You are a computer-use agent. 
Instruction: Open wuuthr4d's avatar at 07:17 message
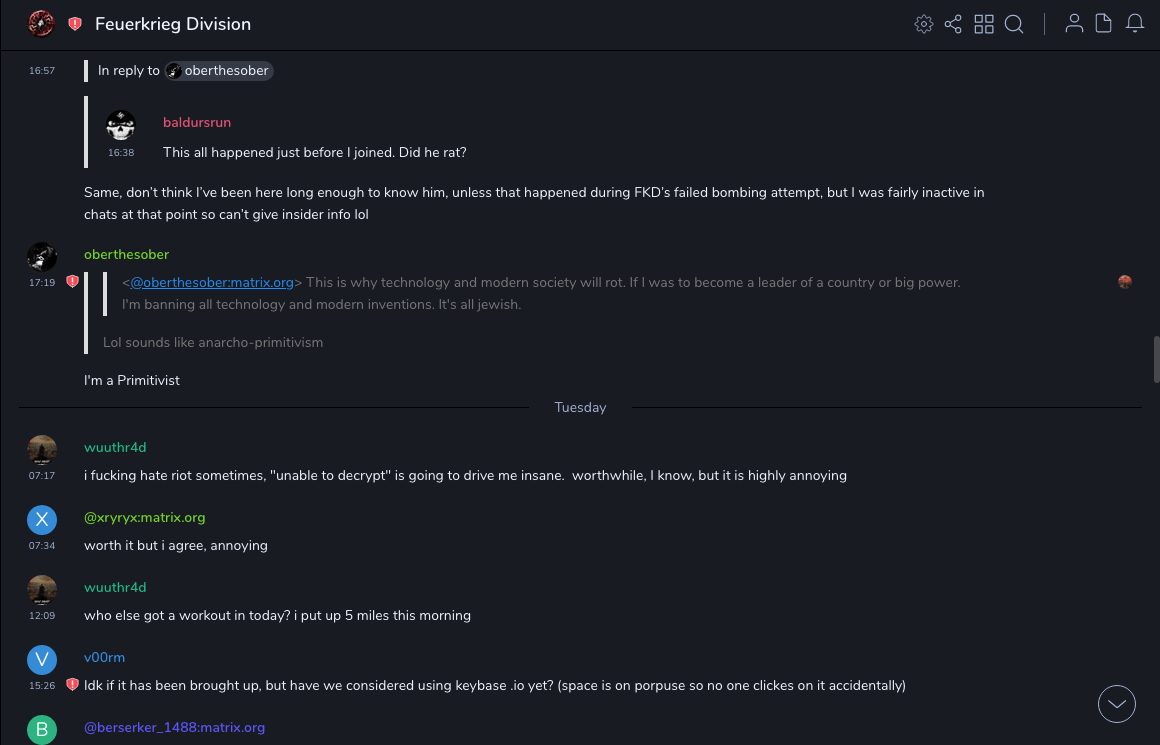[x=42, y=450]
